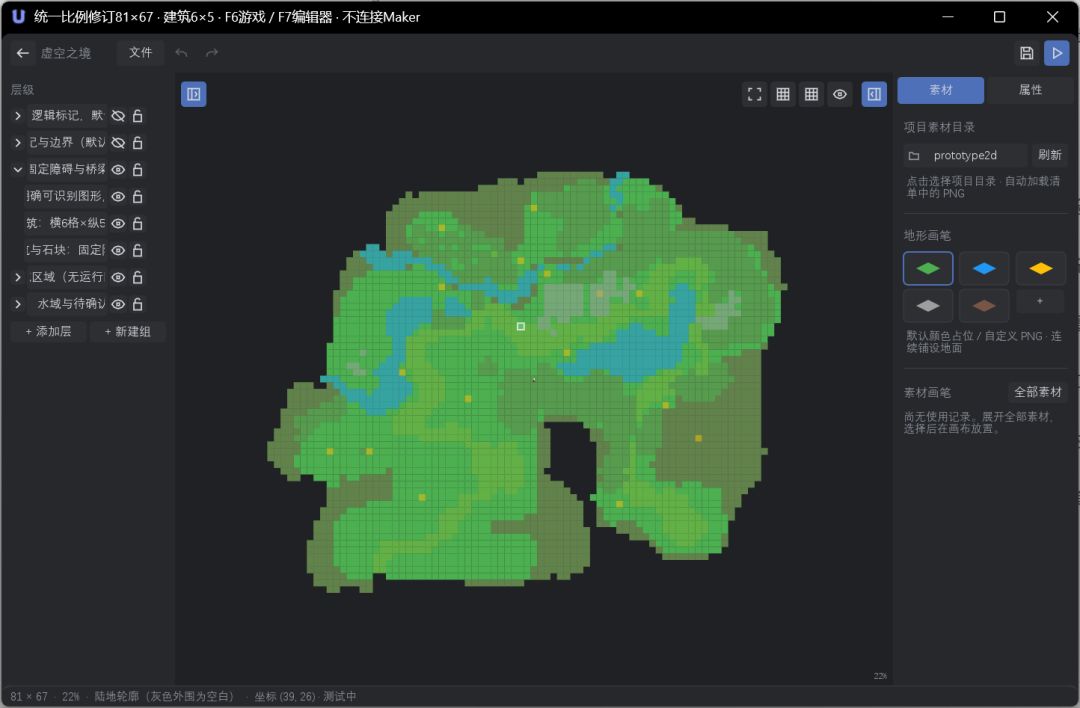
Task: Lock the 水域与待确 layer group
Action: [x=138, y=304]
